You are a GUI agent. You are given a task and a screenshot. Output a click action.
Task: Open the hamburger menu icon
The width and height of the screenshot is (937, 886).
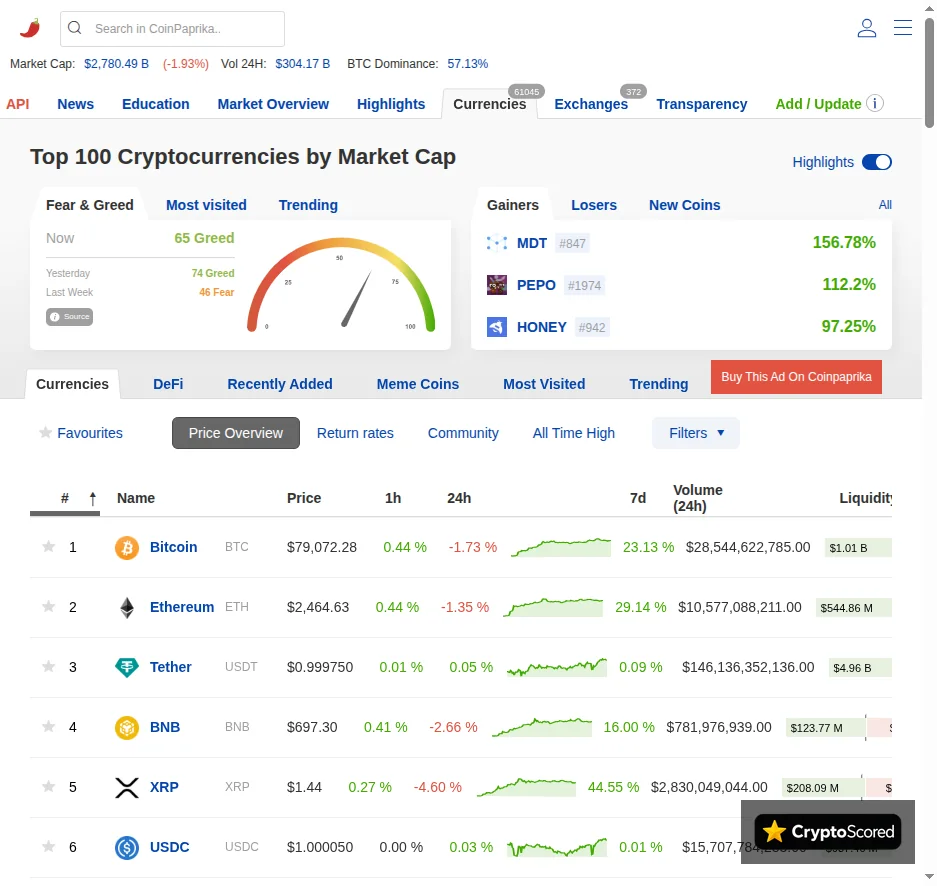pyautogui.click(x=902, y=27)
